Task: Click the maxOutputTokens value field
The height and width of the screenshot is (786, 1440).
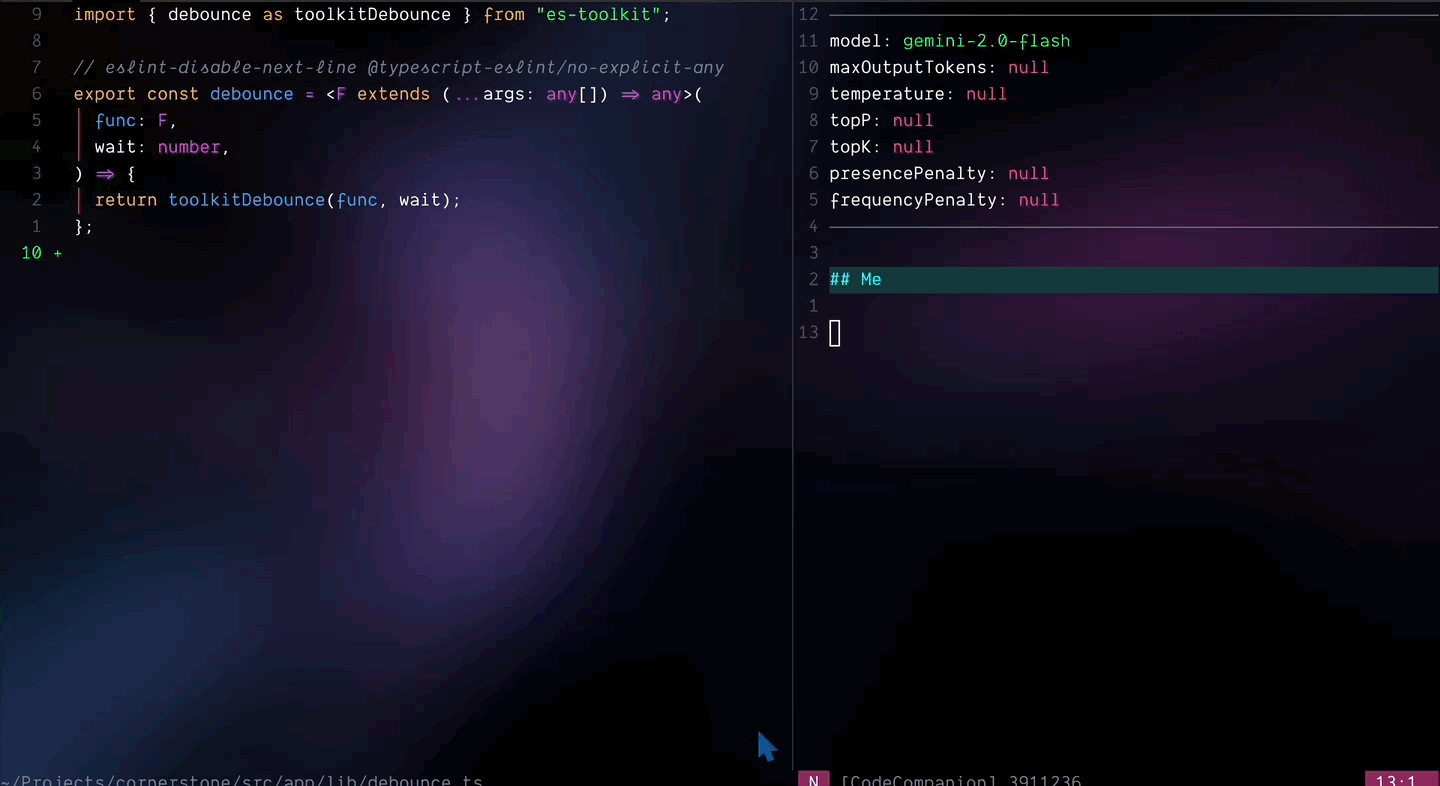Action: pos(1028,67)
